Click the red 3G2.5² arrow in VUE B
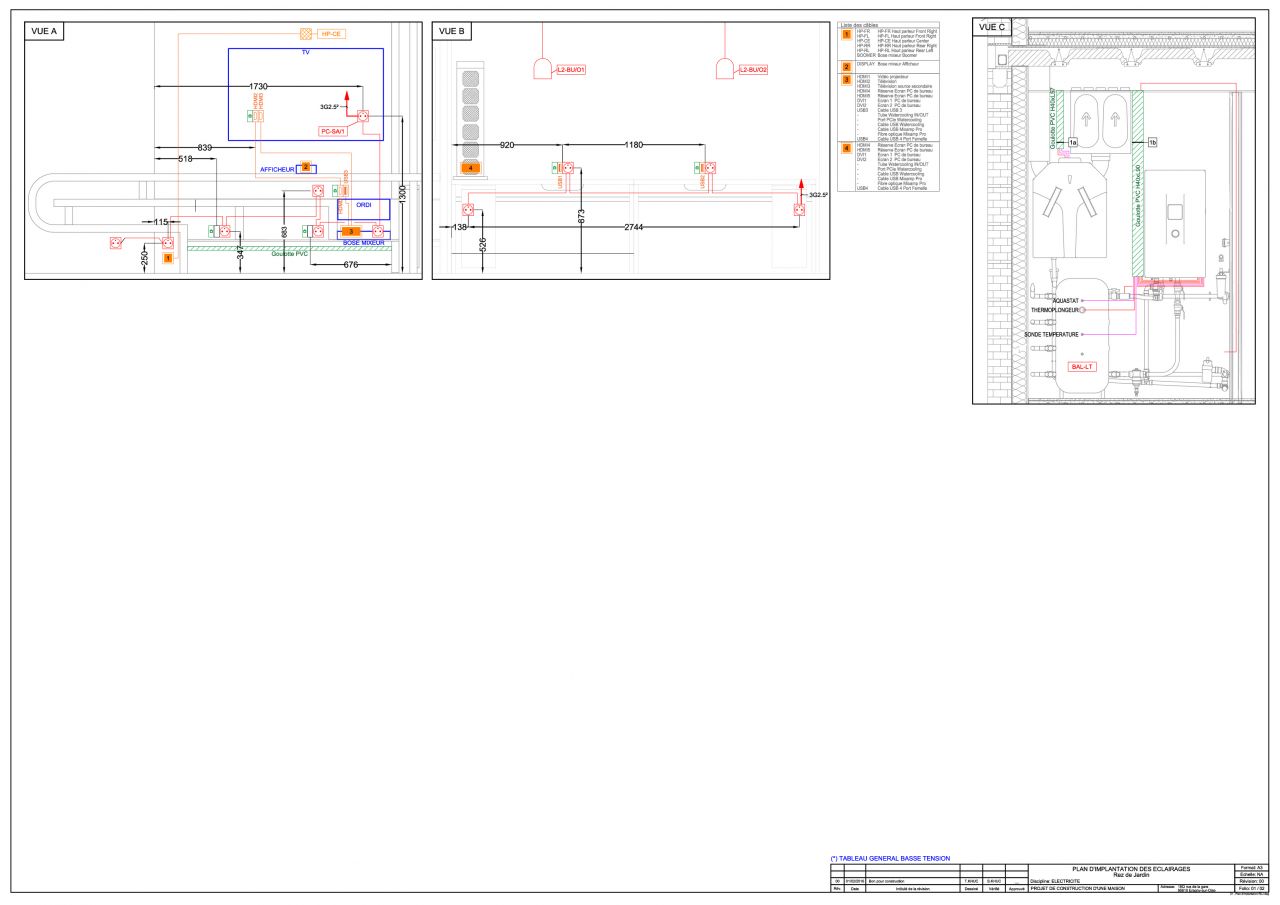Image resolution: width=1280 pixels, height=905 pixels. click(802, 190)
